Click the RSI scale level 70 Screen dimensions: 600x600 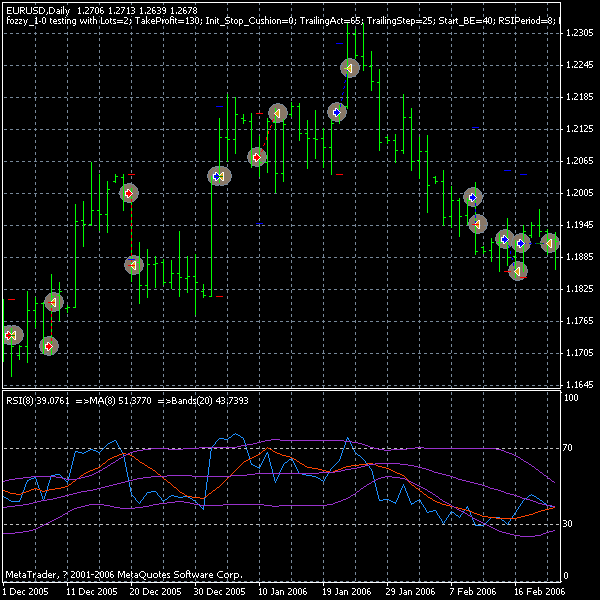pyautogui.click(x=567, y=448)
